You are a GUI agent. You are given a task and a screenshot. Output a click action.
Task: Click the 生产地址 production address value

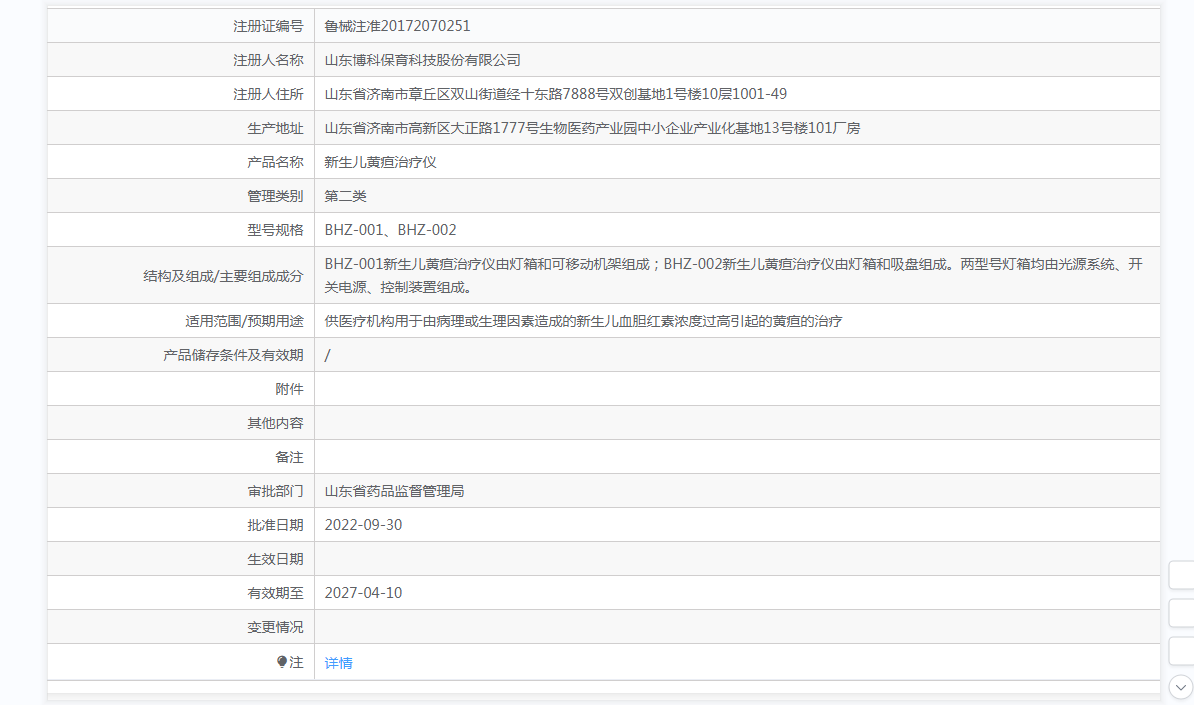click(592, 128)
